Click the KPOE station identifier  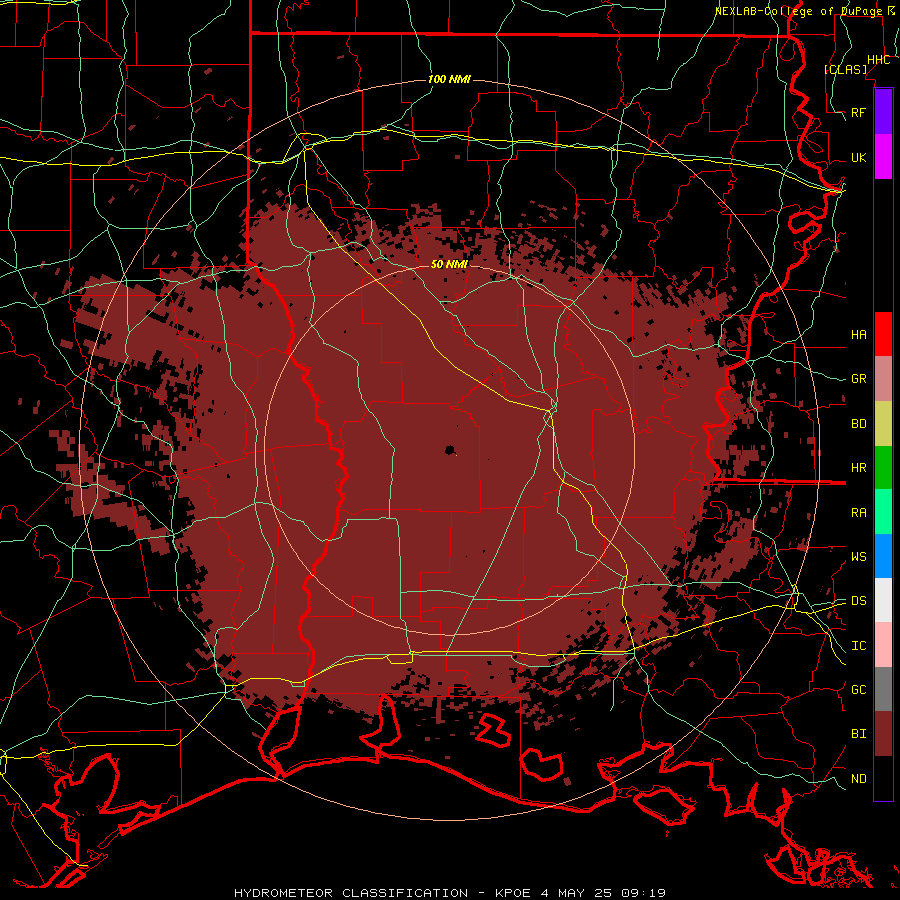pyautogui.click(x=514, y=893)
